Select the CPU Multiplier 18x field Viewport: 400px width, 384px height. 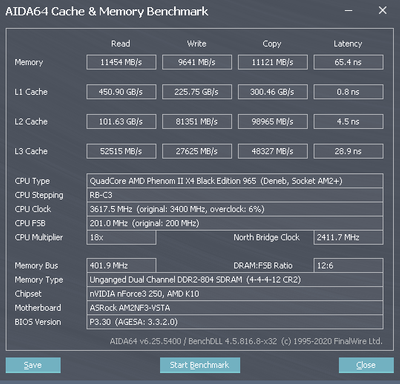(121, 237)
